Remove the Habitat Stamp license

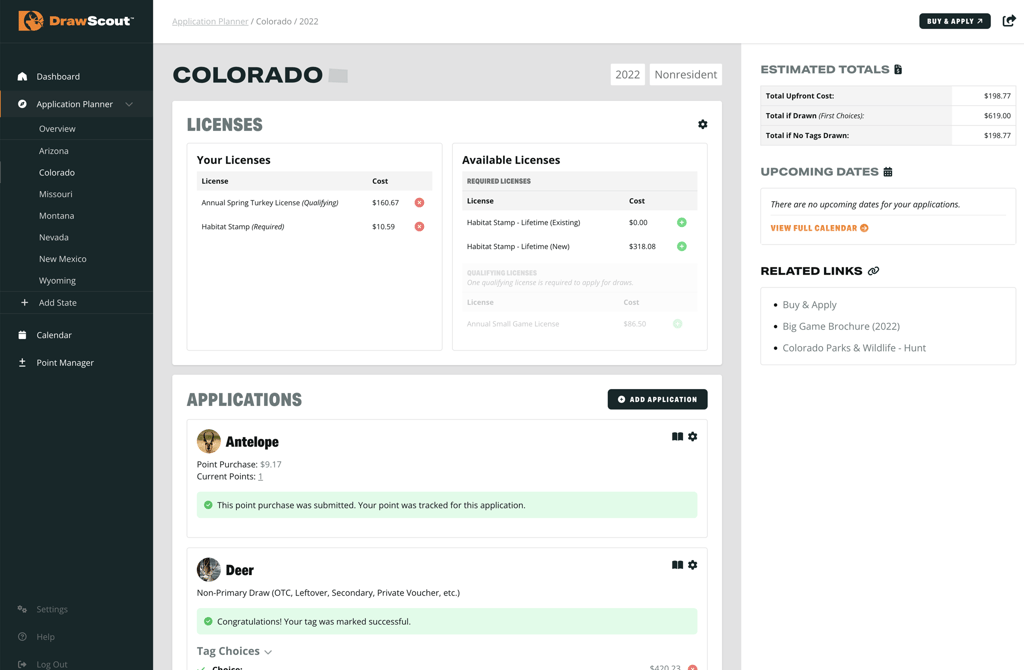click(x=419, y=227)
